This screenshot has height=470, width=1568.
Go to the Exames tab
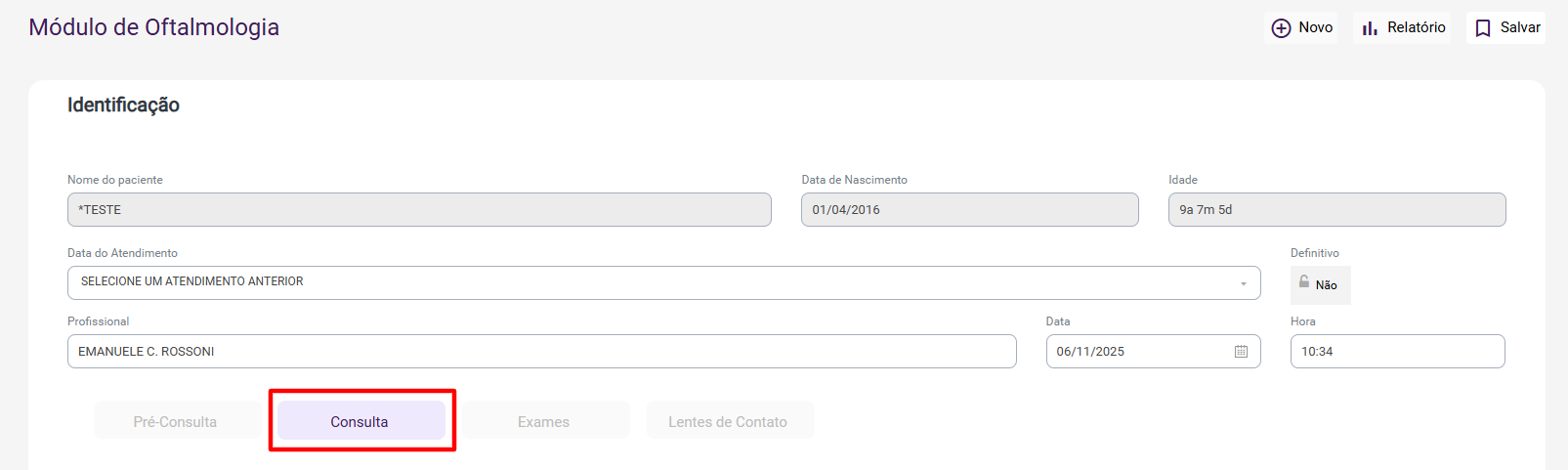tap(544, 422)
